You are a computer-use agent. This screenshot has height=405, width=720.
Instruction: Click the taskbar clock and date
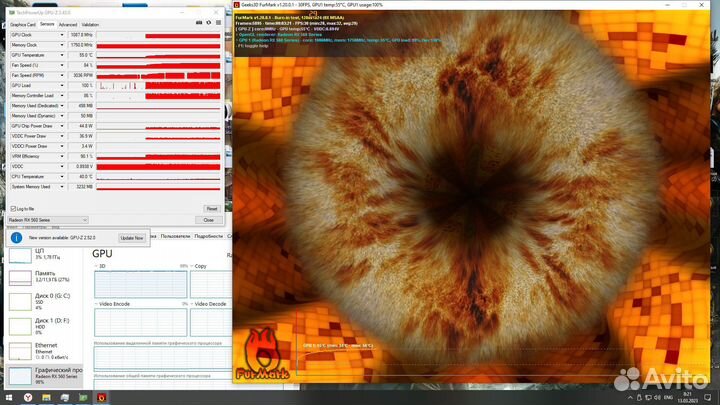687,398
